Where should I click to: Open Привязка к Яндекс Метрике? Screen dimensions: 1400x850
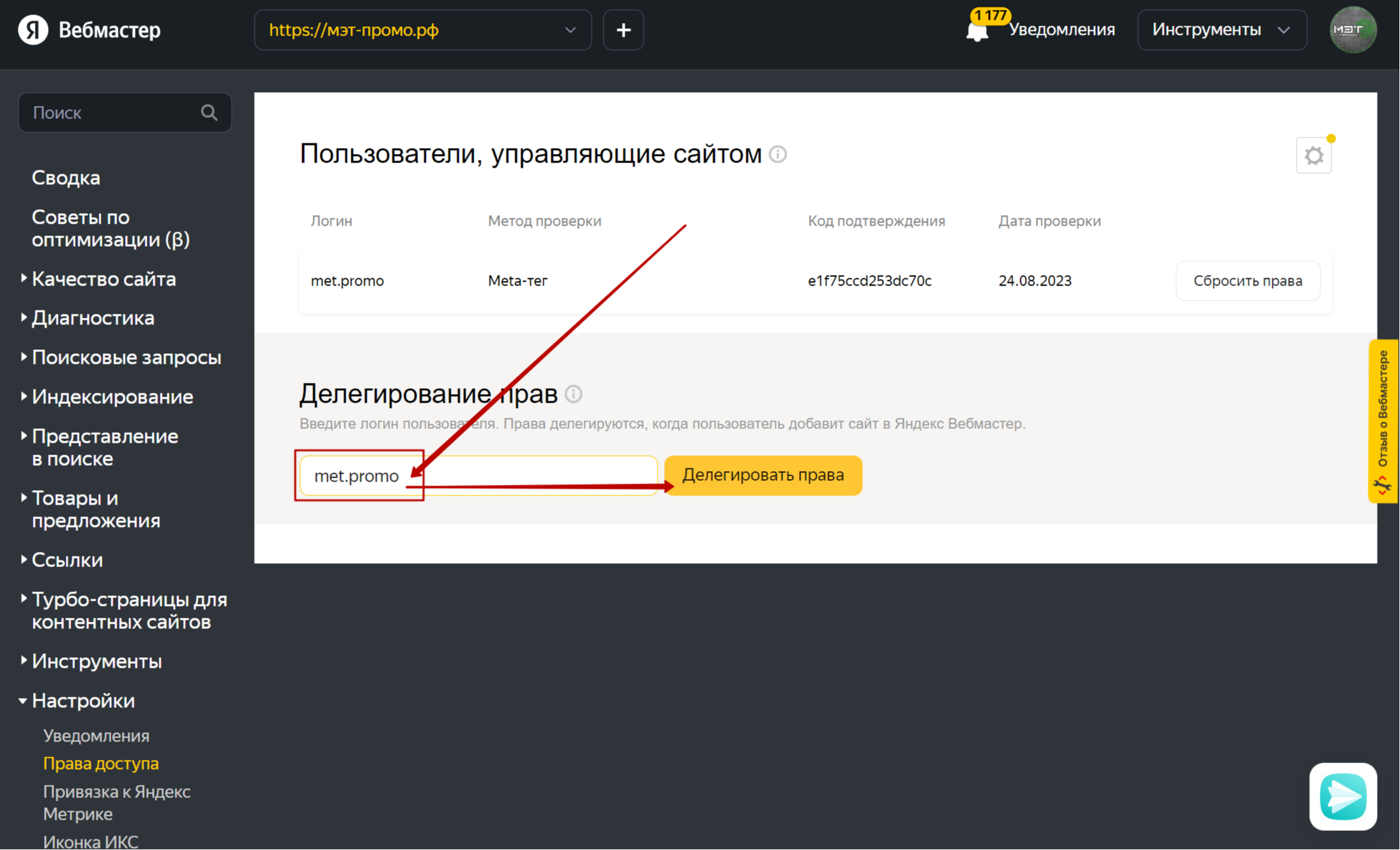tap(117, 803)
